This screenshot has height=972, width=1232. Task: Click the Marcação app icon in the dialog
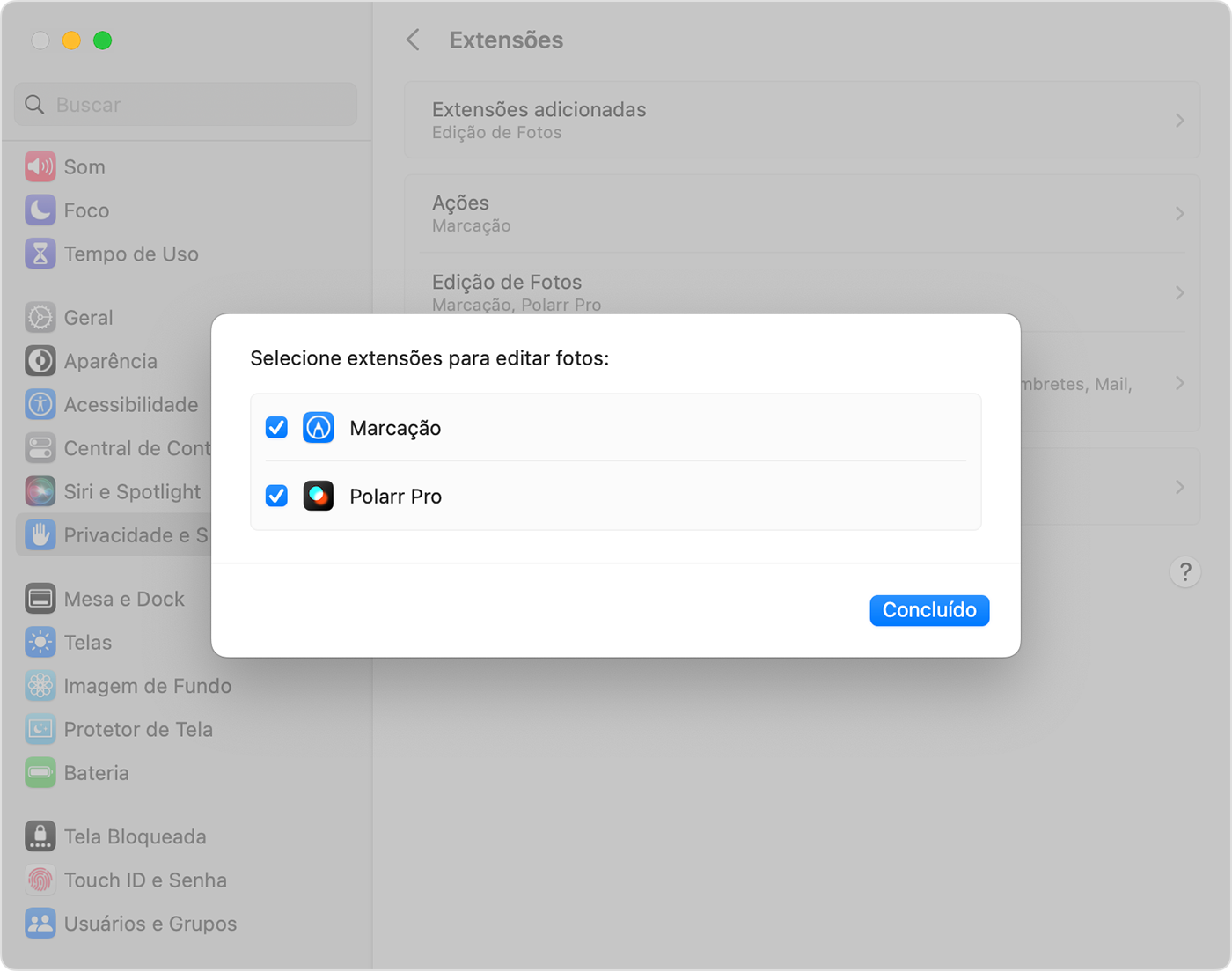(x=318, y=428)
